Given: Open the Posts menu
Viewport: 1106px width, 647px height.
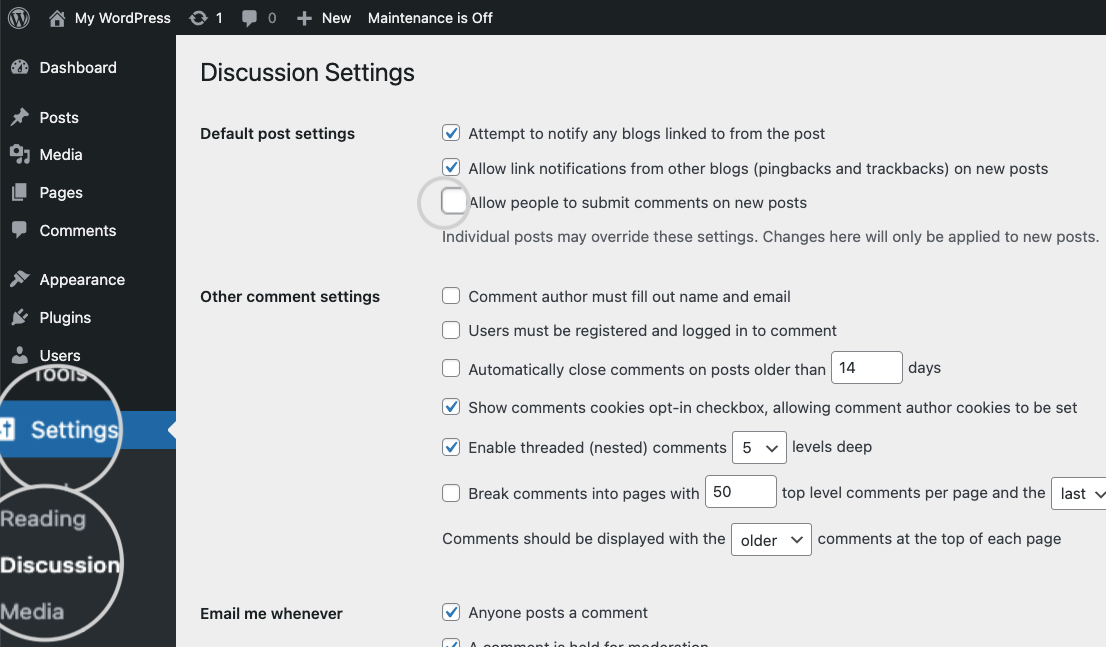Looking at the screenshot, I should tap(59, 118).
